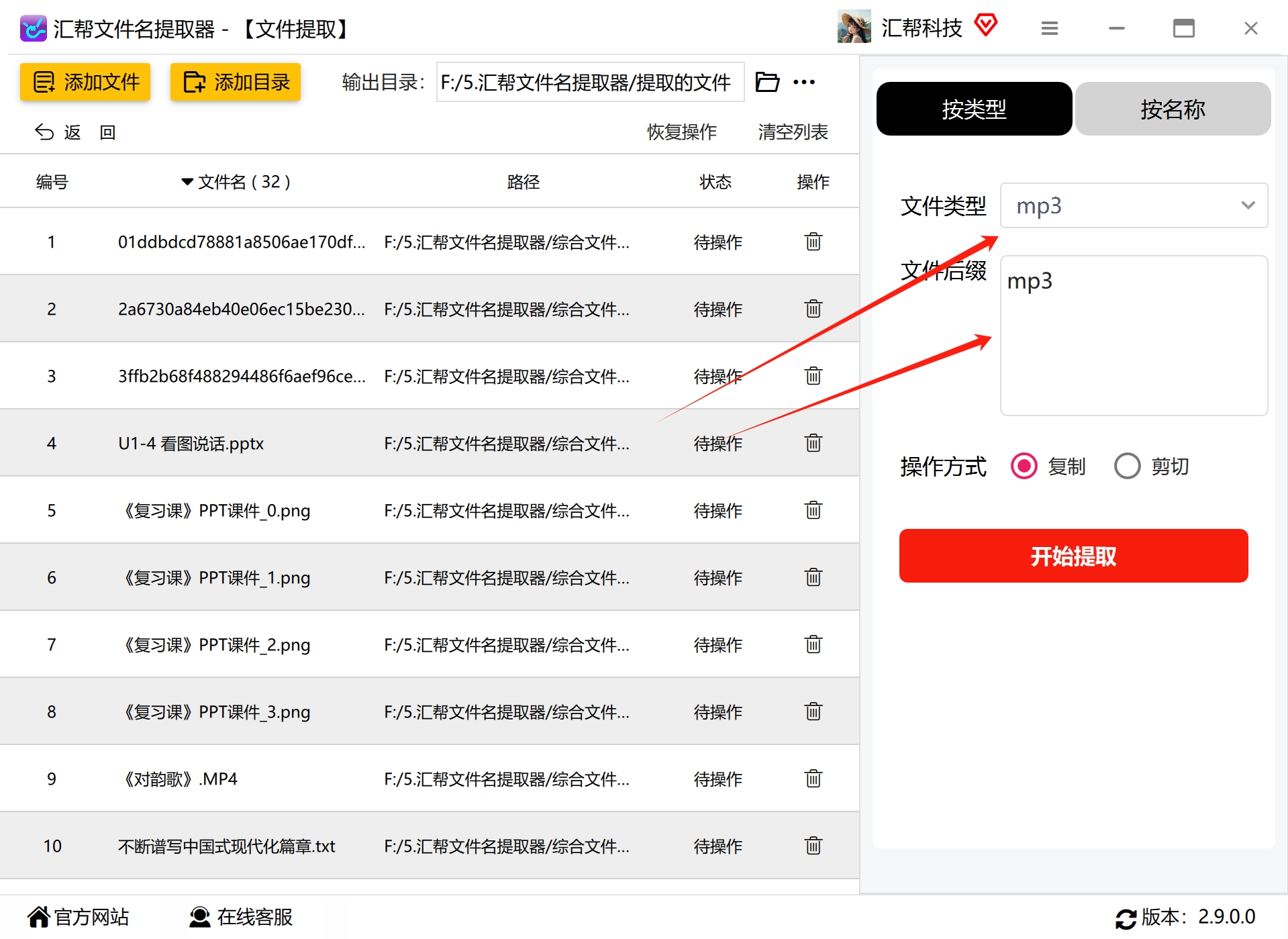The image size is (1288, 939).
Task: Click 恢复操作 button
Action: (x=681, y=132)
